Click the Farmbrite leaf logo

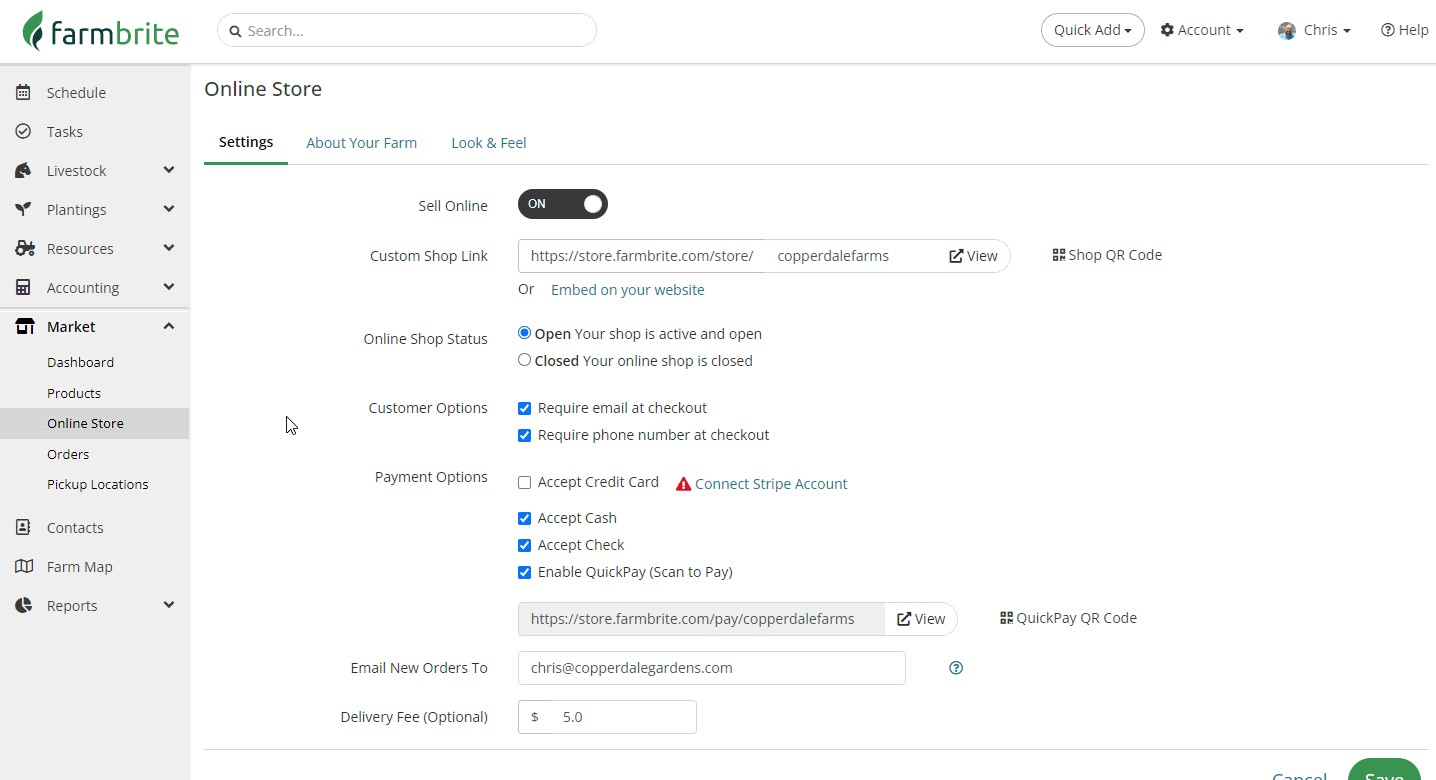(34, 31)
